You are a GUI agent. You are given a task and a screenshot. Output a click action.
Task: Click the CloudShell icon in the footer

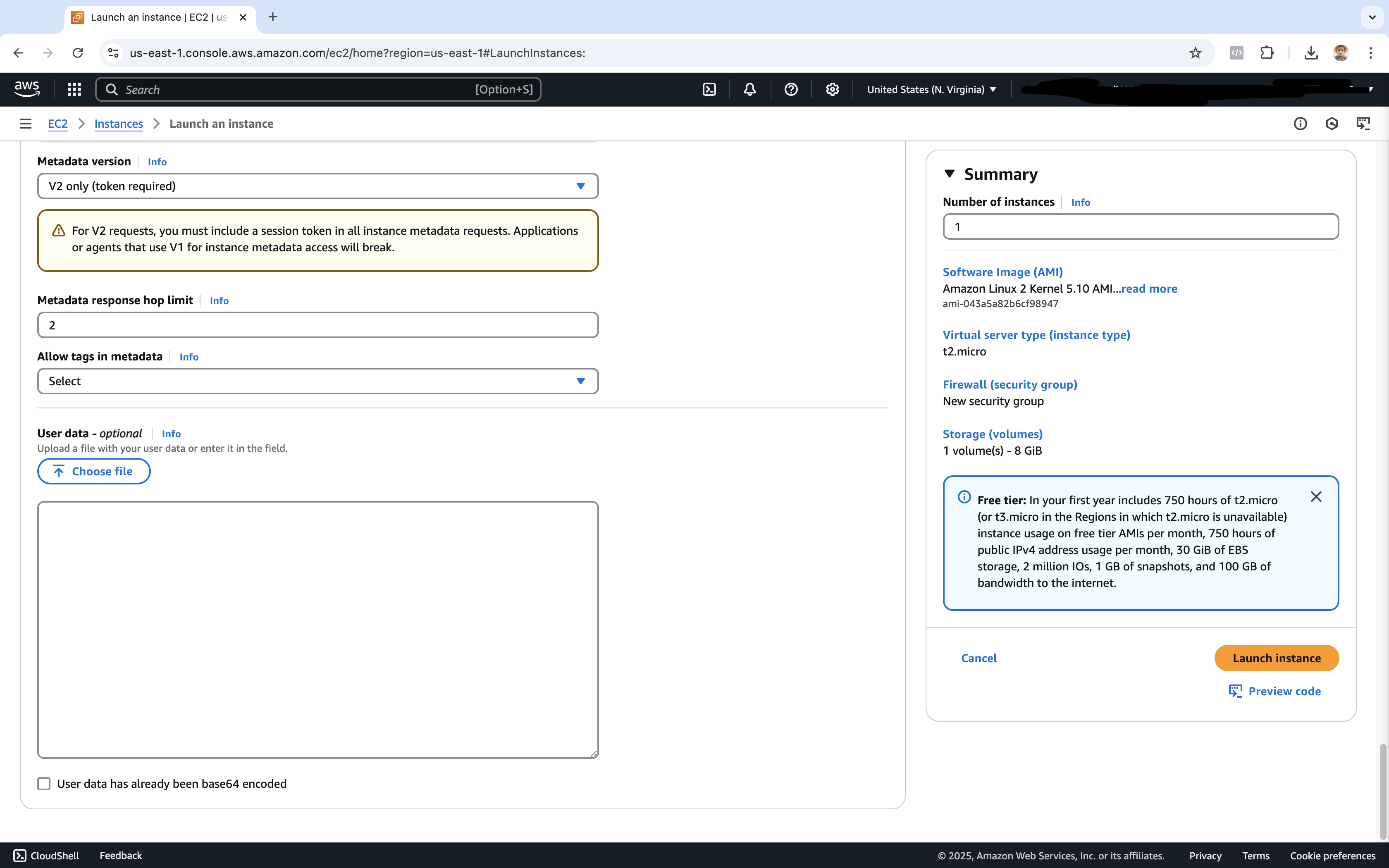click(19, 855)
